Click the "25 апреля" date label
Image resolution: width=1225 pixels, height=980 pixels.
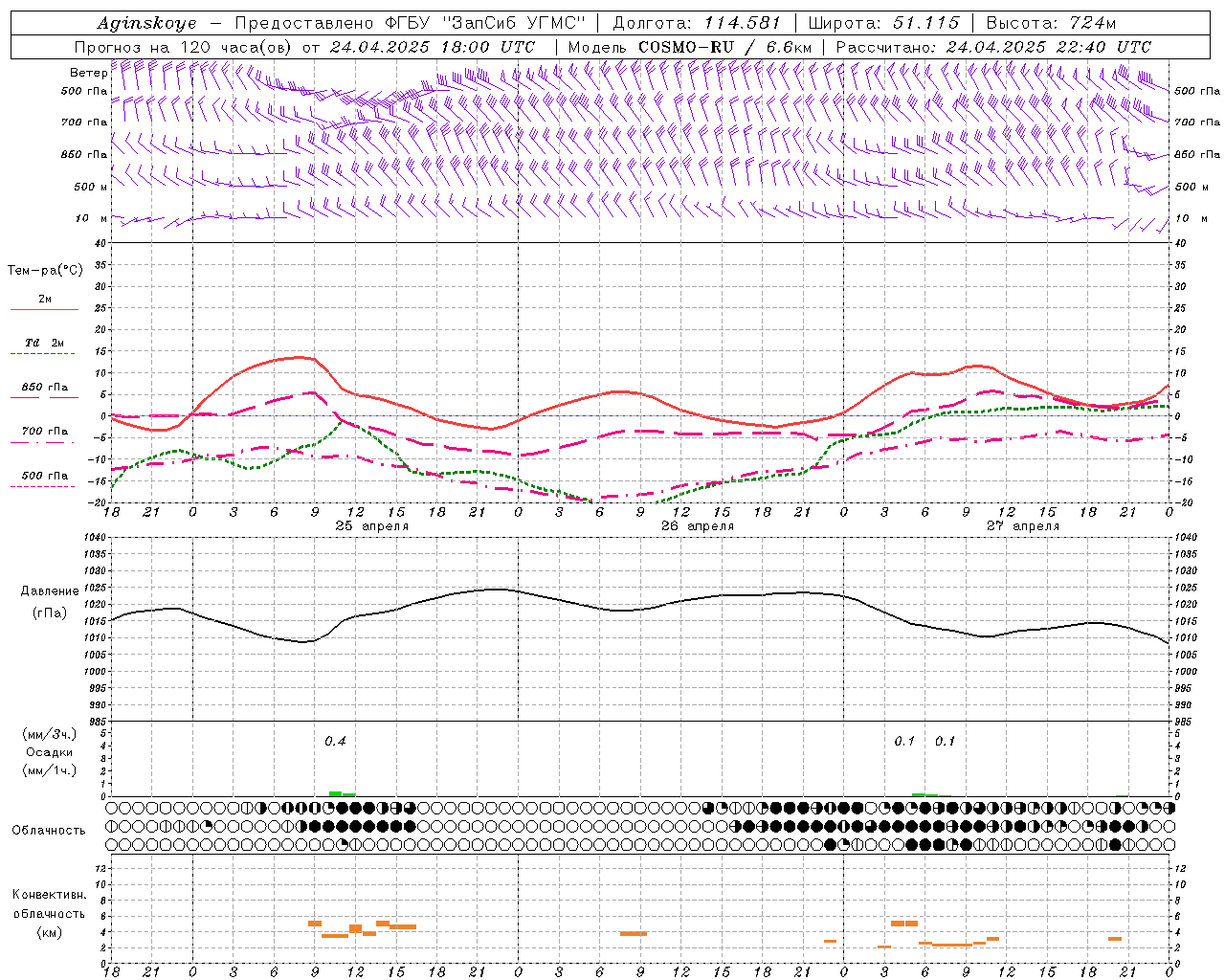[372, 526]
